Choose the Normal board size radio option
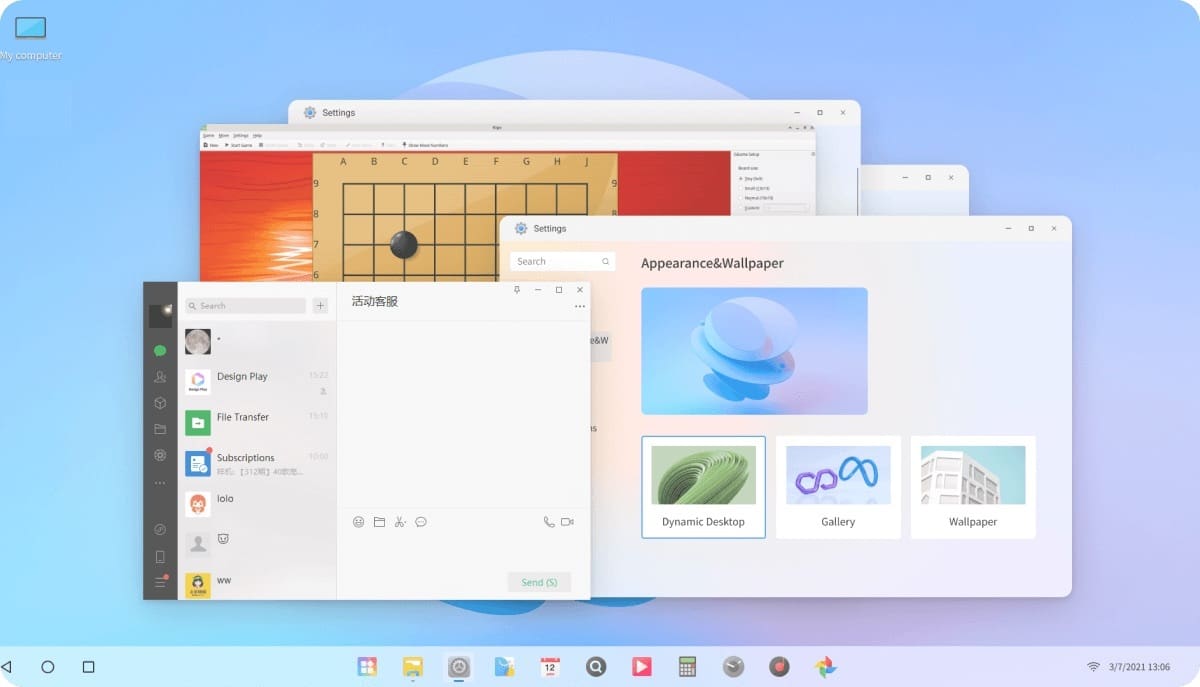Image resolution: width=1200 pixels, height=687 pixels. [741, 198]
